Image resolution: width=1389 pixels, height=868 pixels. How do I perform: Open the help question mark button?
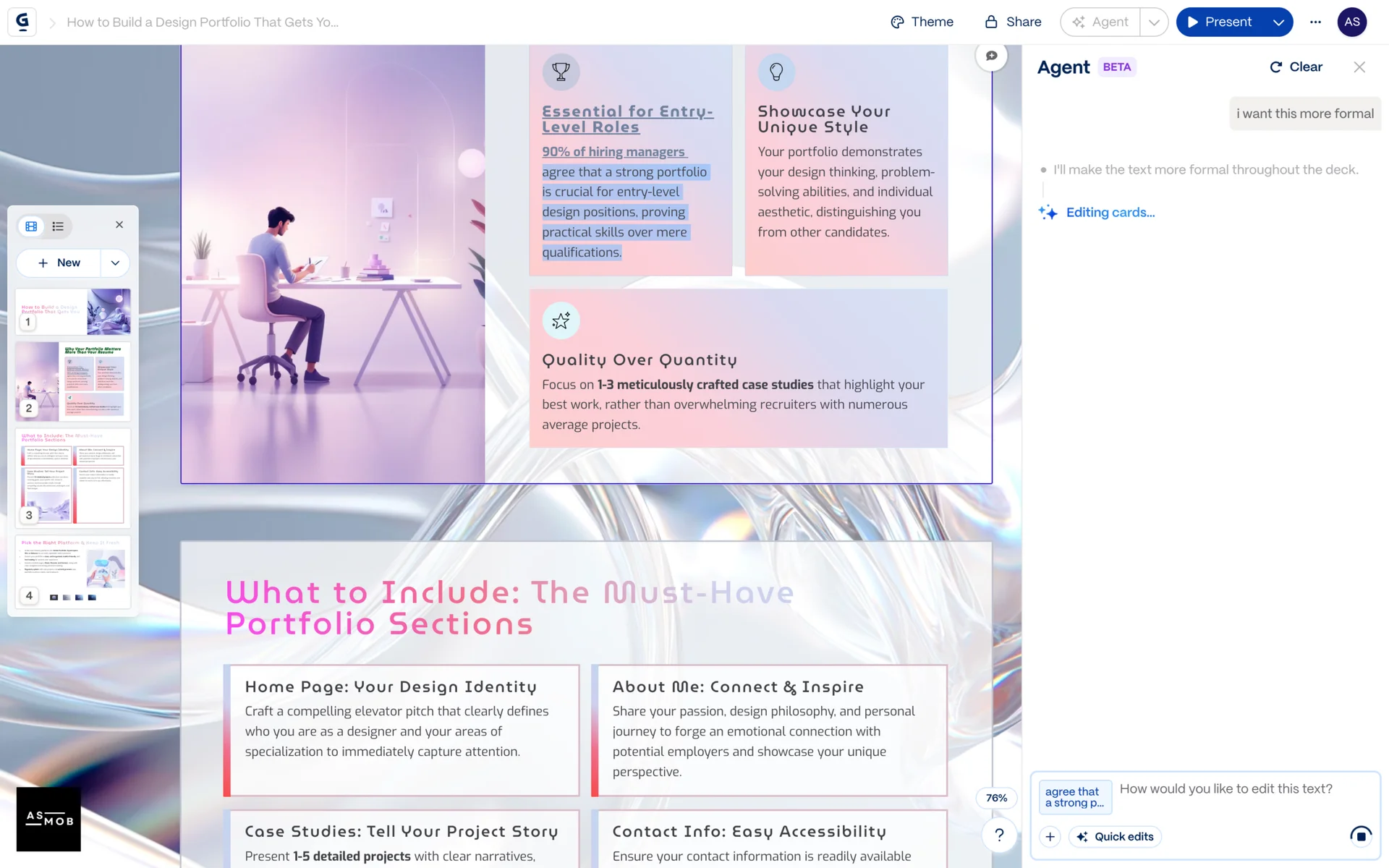tap(999, 835)
